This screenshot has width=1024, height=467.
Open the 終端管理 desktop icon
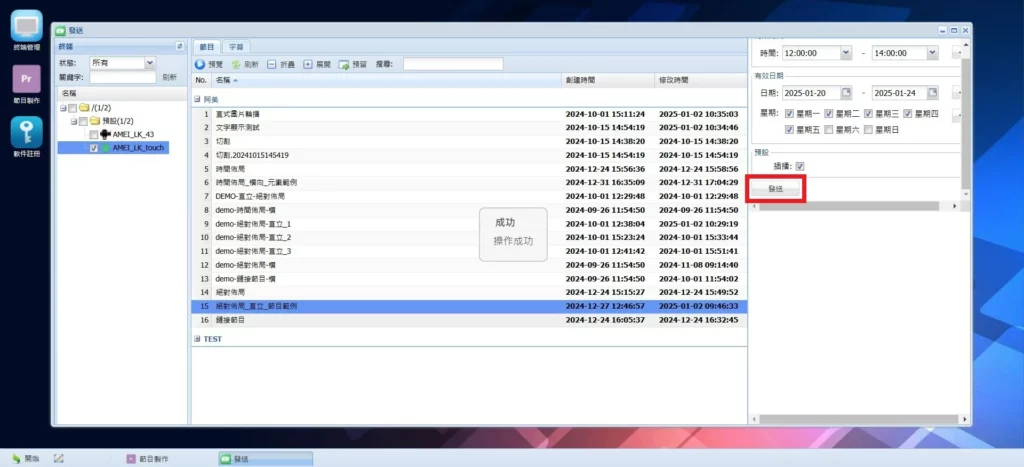26,27
